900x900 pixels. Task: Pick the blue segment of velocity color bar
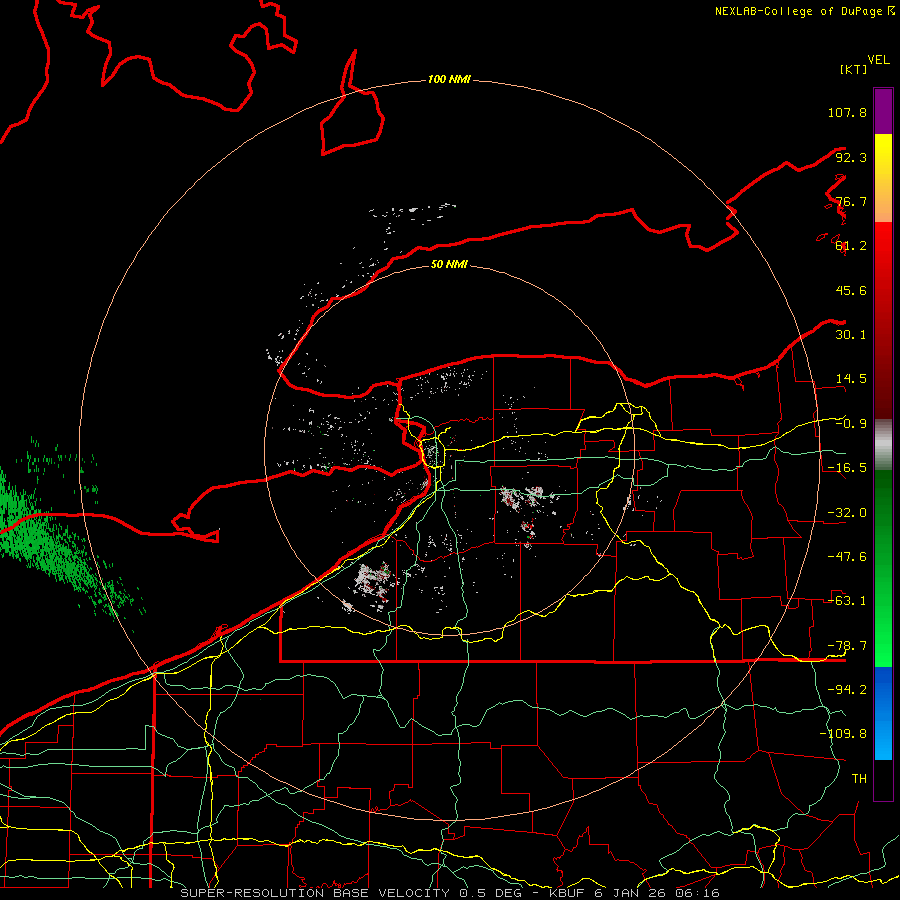tap(883, 713)
